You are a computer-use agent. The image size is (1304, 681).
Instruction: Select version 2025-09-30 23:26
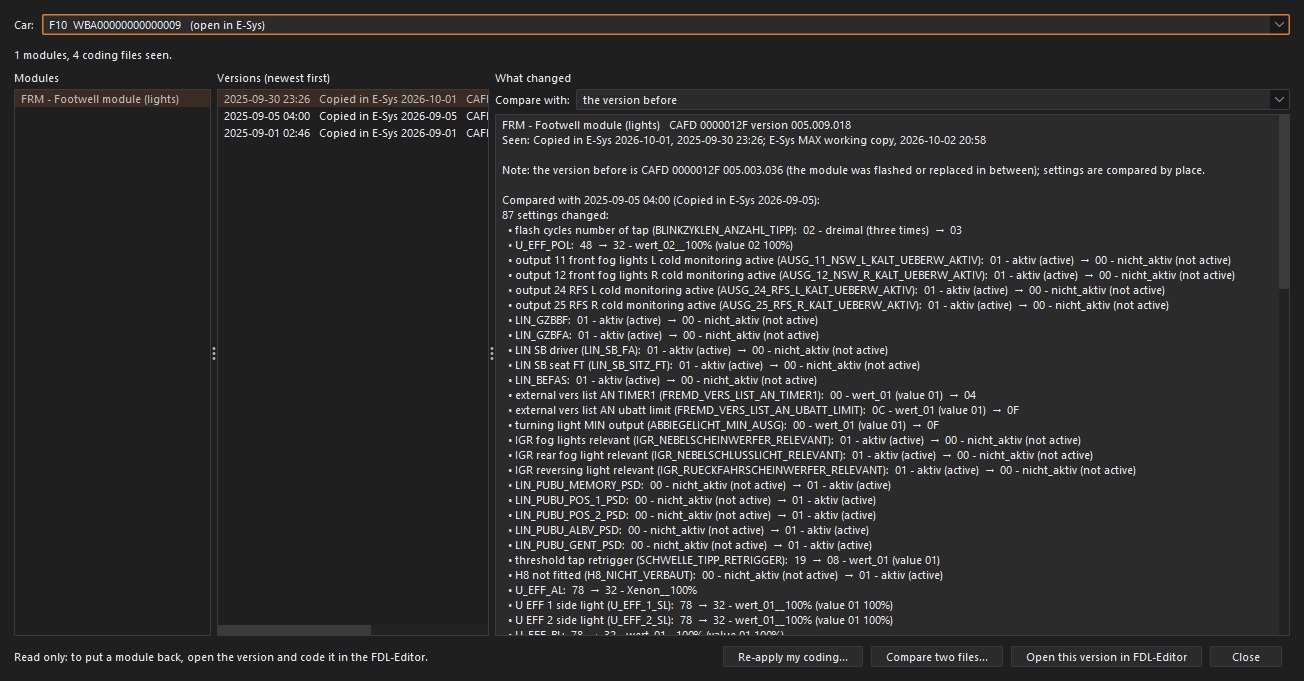click(353, 99)
